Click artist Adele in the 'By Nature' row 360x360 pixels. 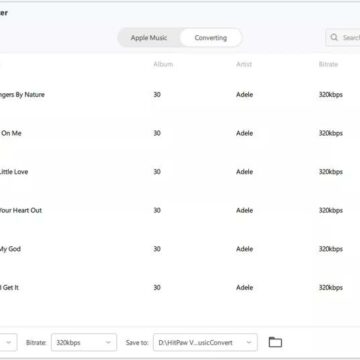tap(245, 94)
